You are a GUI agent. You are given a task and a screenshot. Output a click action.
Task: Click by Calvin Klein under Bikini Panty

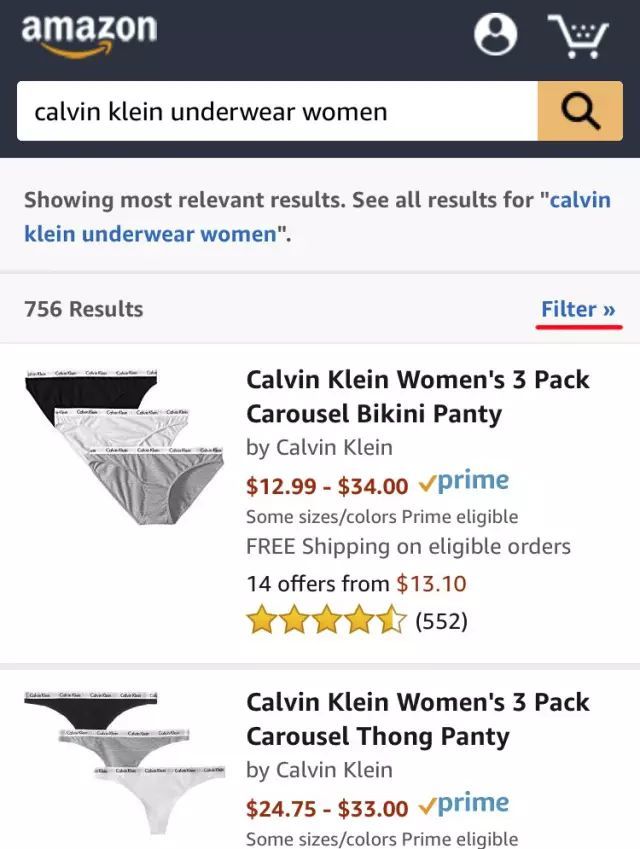(x=319, y=448)
